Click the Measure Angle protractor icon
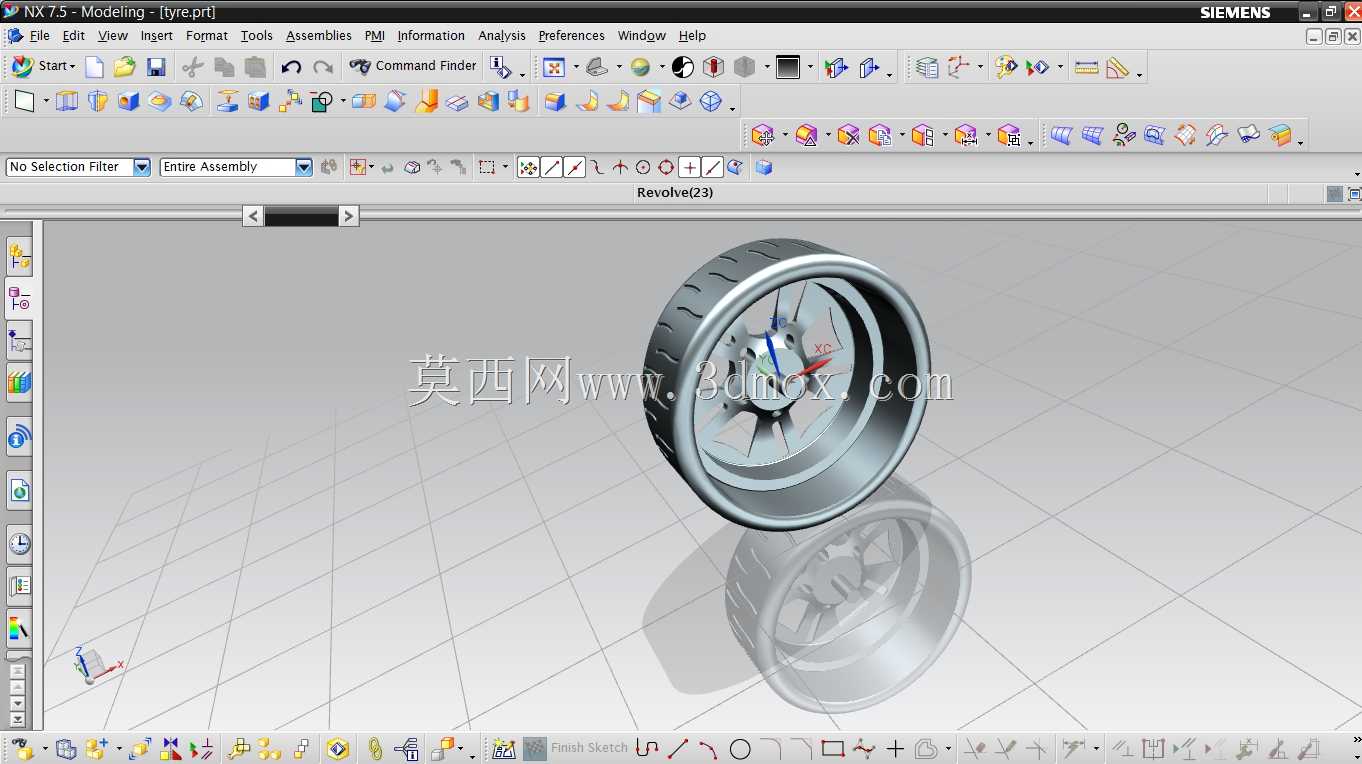 [x=1118, y=67]
